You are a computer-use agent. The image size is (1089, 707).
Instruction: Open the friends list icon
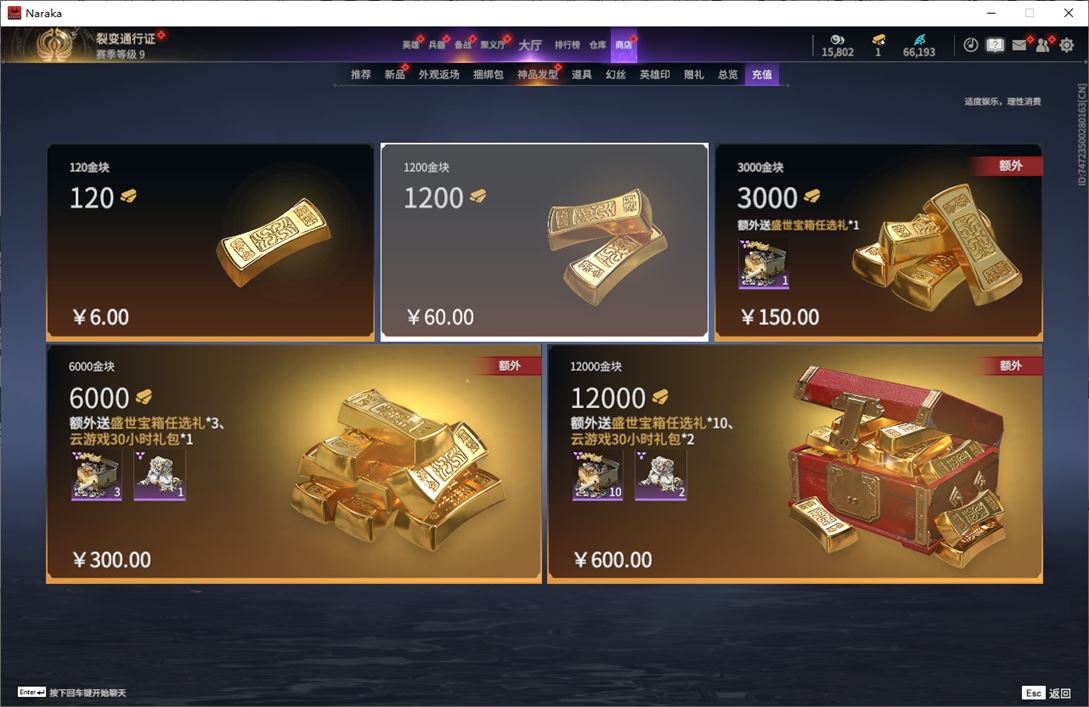(1042, 45)
